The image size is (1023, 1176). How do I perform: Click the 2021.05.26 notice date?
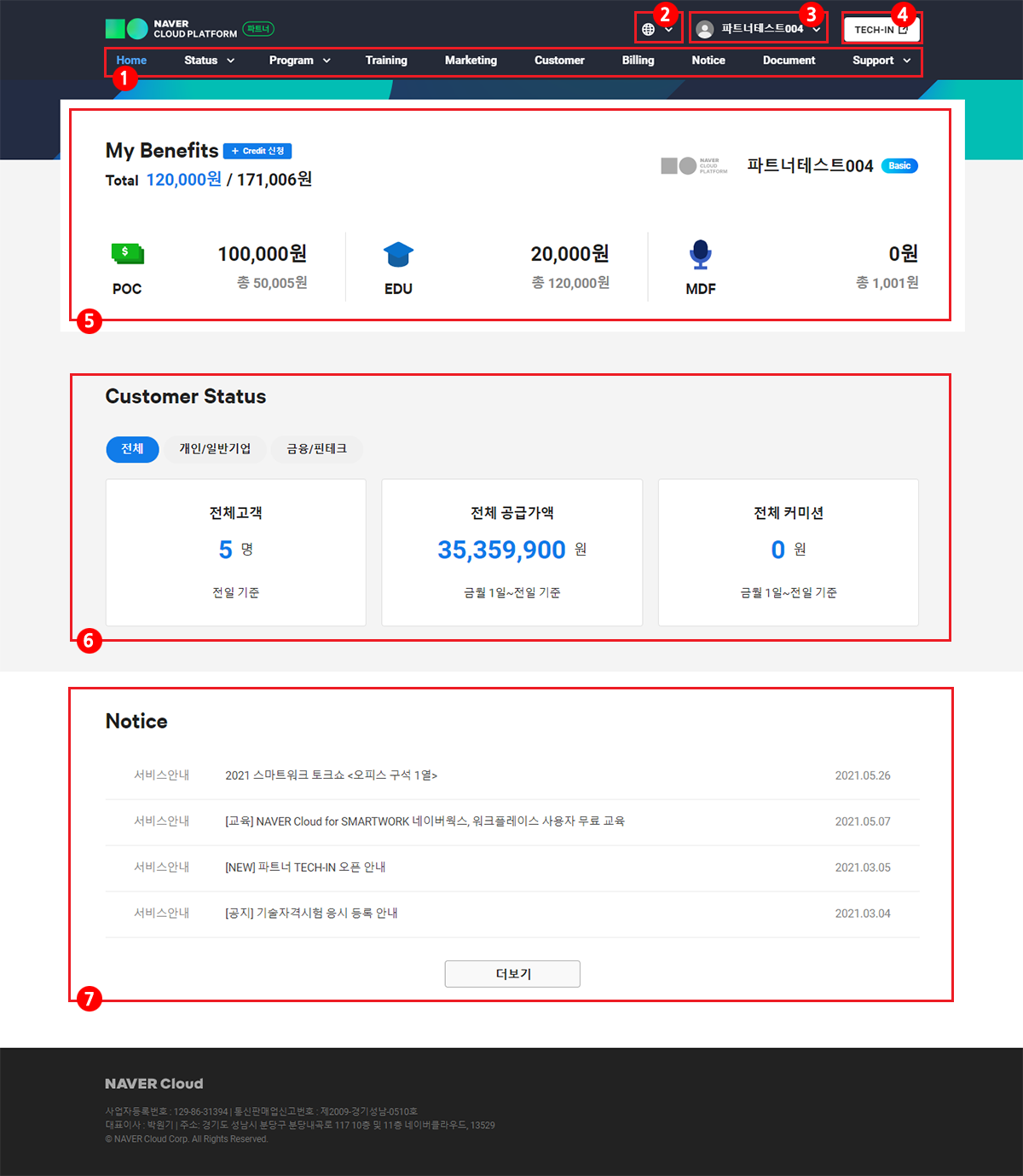coord(863,775)
